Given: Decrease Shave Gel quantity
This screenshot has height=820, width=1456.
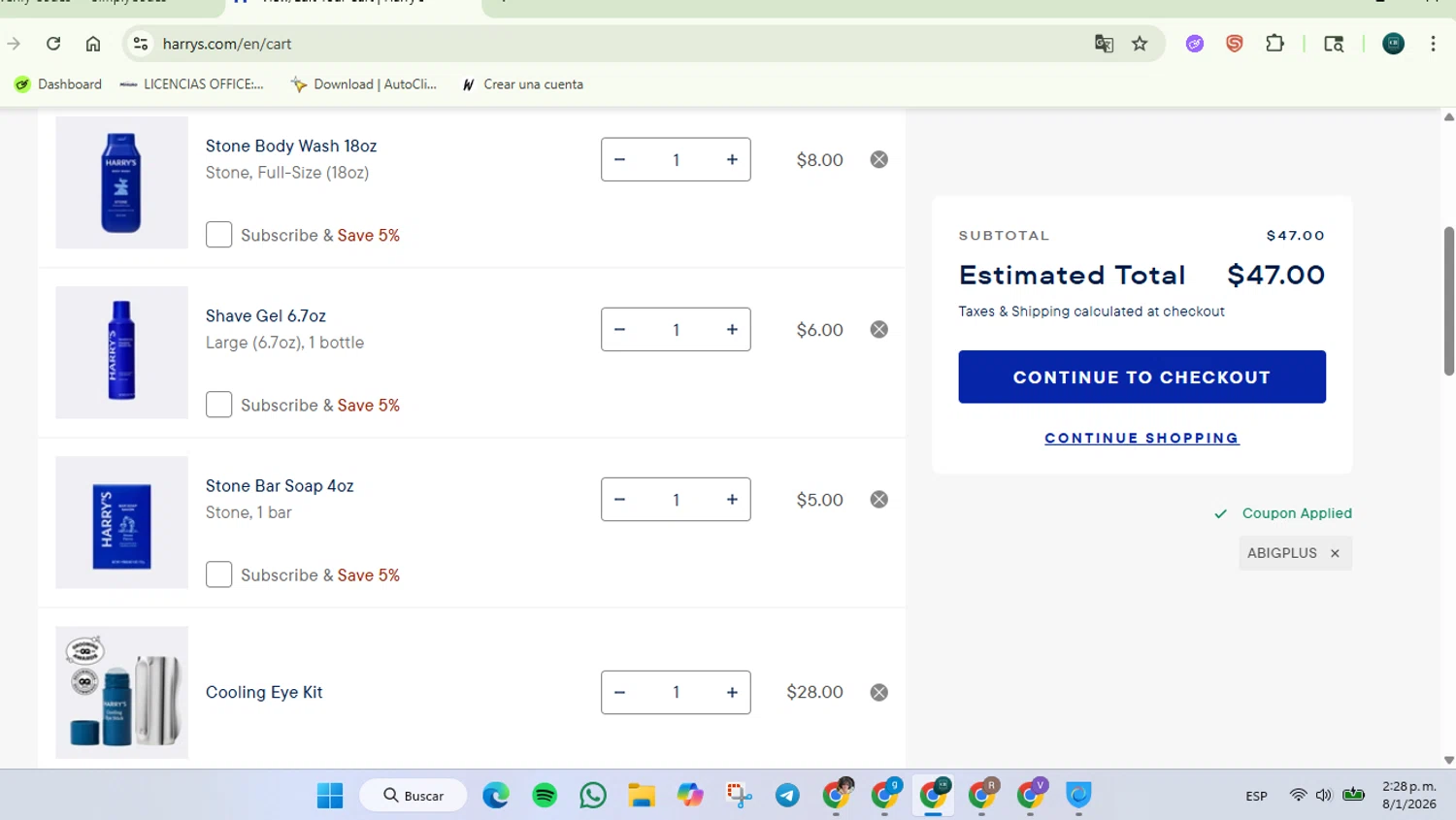Looking at the screenshot, I should click(x=619, y=329).
